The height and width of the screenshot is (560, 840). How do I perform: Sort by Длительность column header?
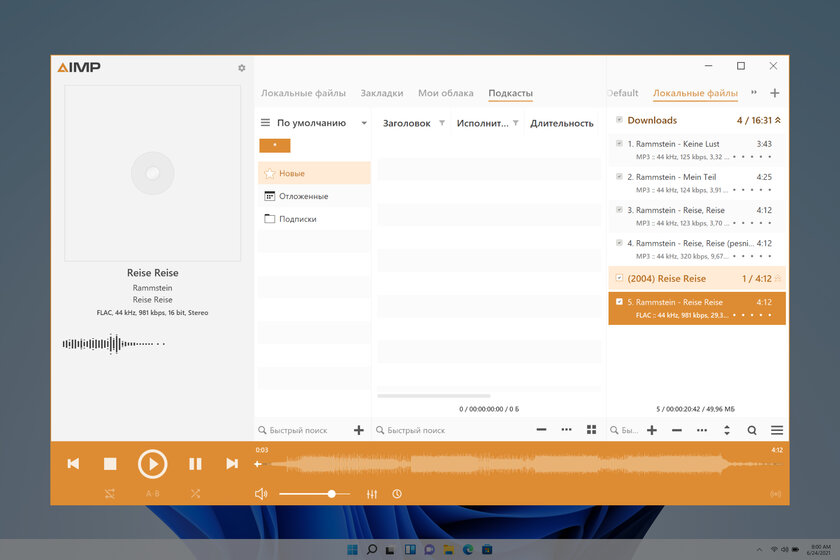[562, 123]
